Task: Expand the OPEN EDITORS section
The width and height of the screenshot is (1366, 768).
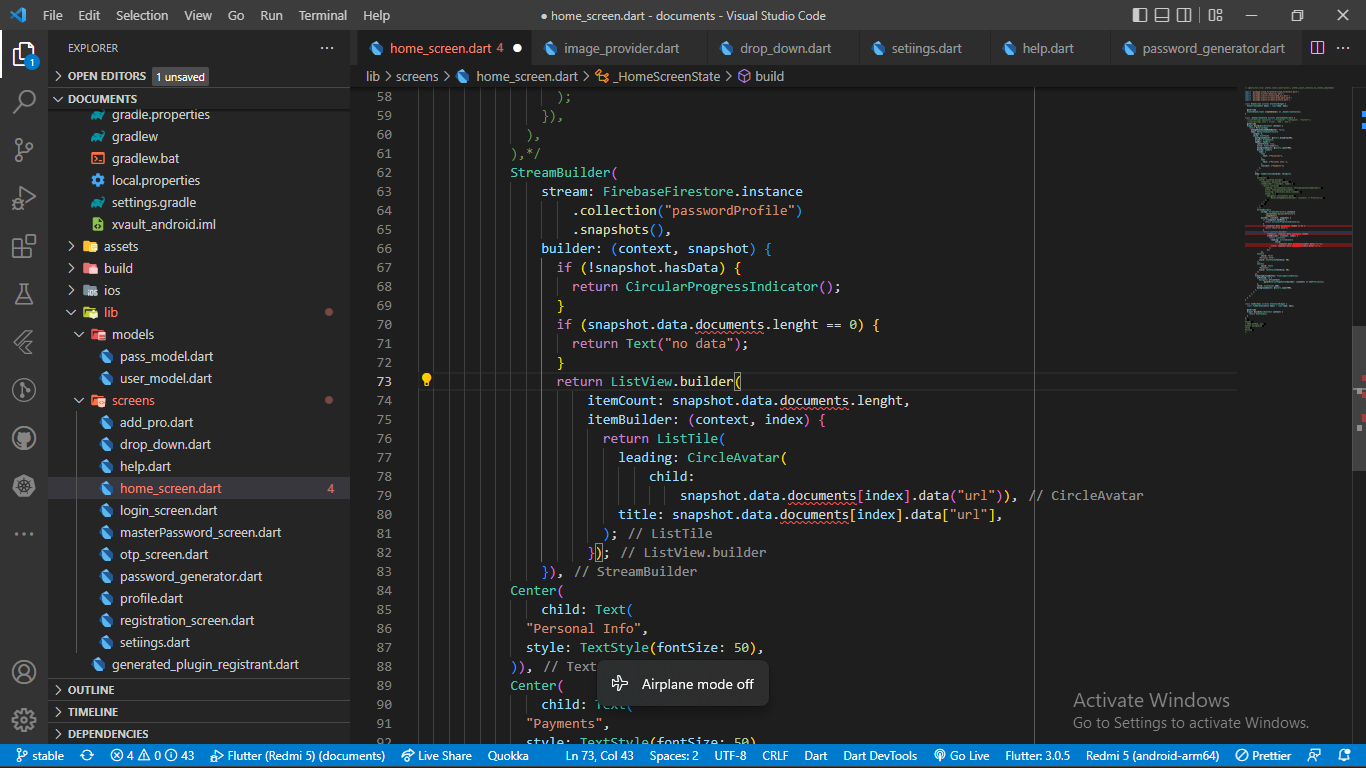Action: (x=199, y=76)
